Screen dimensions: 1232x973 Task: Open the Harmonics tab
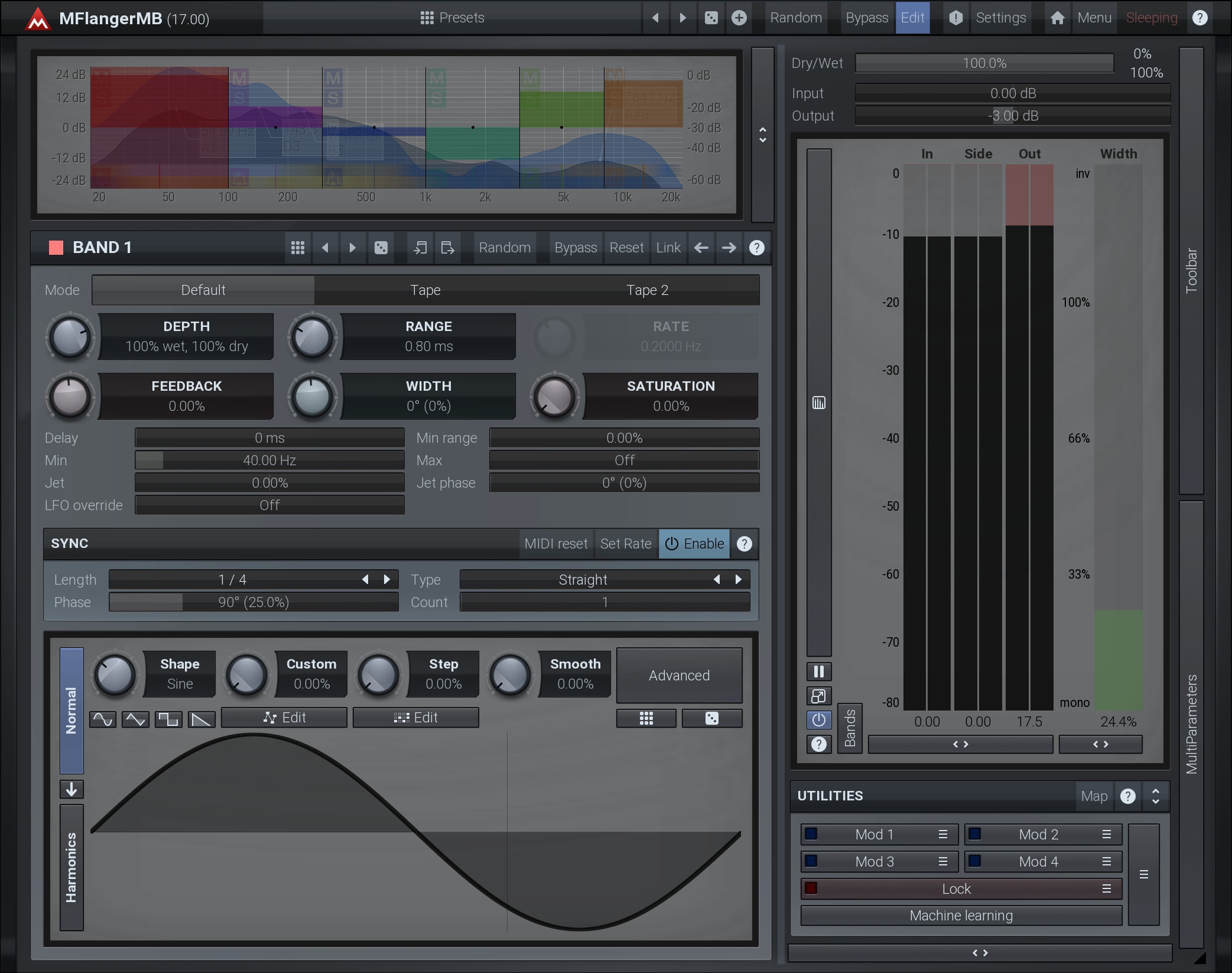[71, 867]
